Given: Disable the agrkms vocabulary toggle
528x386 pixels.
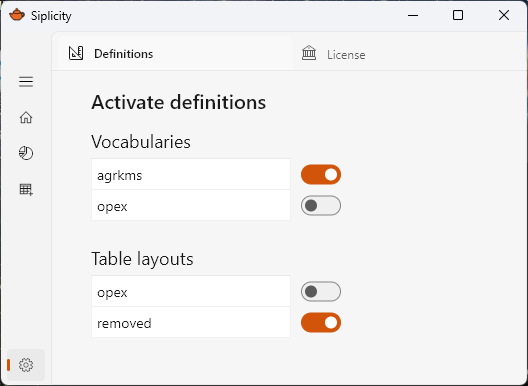Looking at the screenshot, I should (x=321, y=175).
